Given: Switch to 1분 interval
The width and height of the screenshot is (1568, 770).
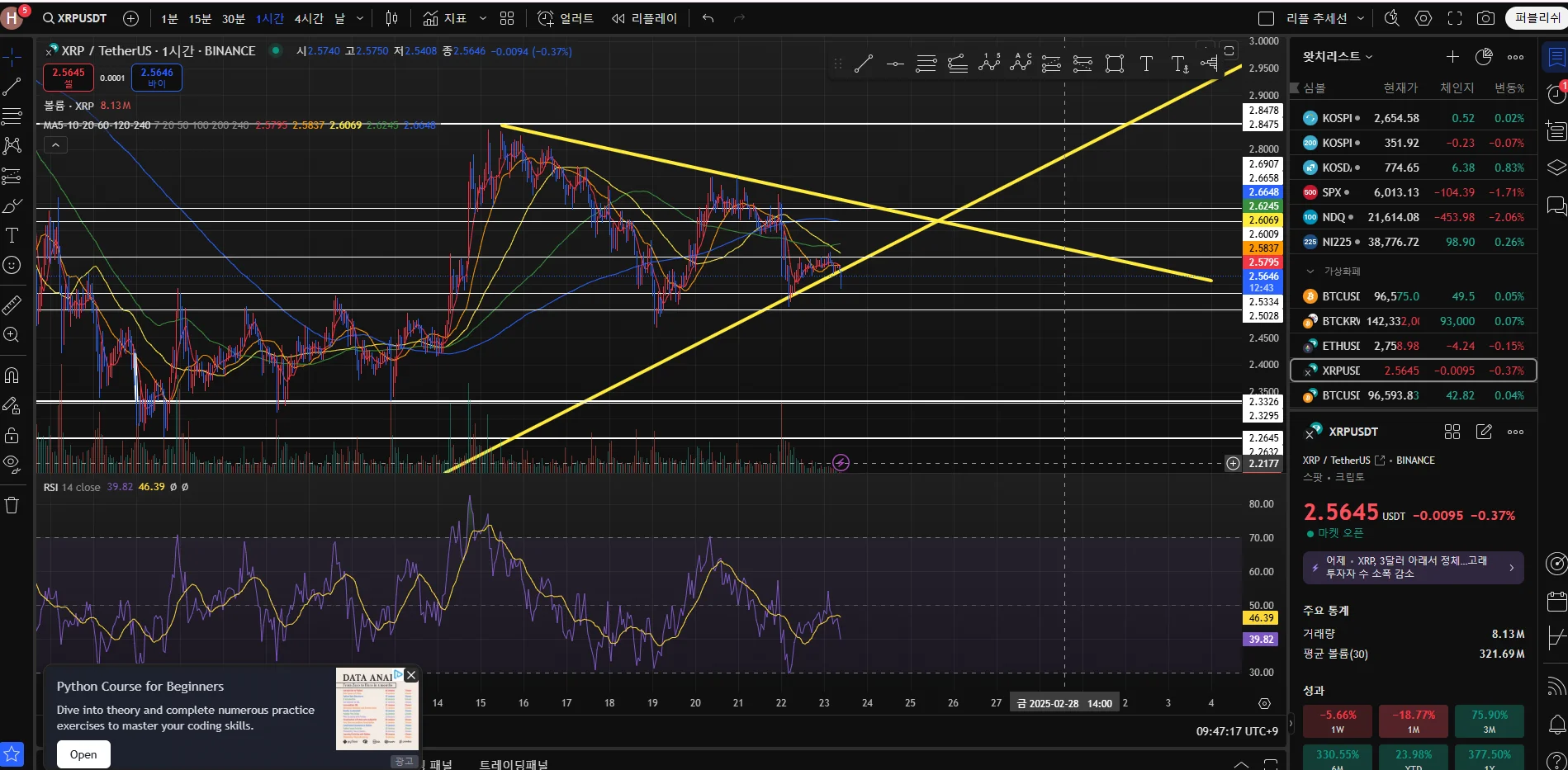Looking at the screenshot, I should coord(169,18).
